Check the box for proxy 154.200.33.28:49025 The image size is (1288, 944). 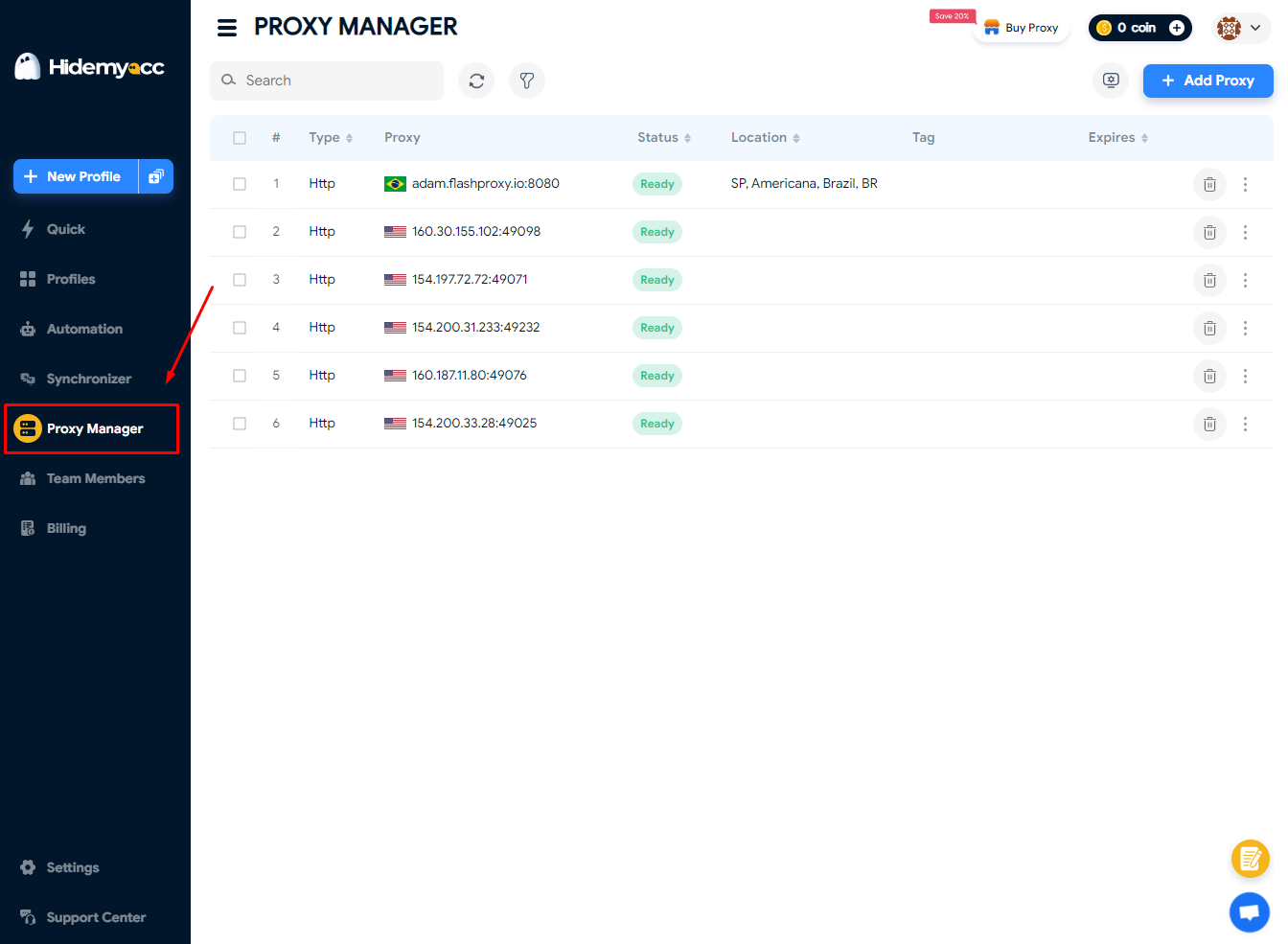pos(240,424)
